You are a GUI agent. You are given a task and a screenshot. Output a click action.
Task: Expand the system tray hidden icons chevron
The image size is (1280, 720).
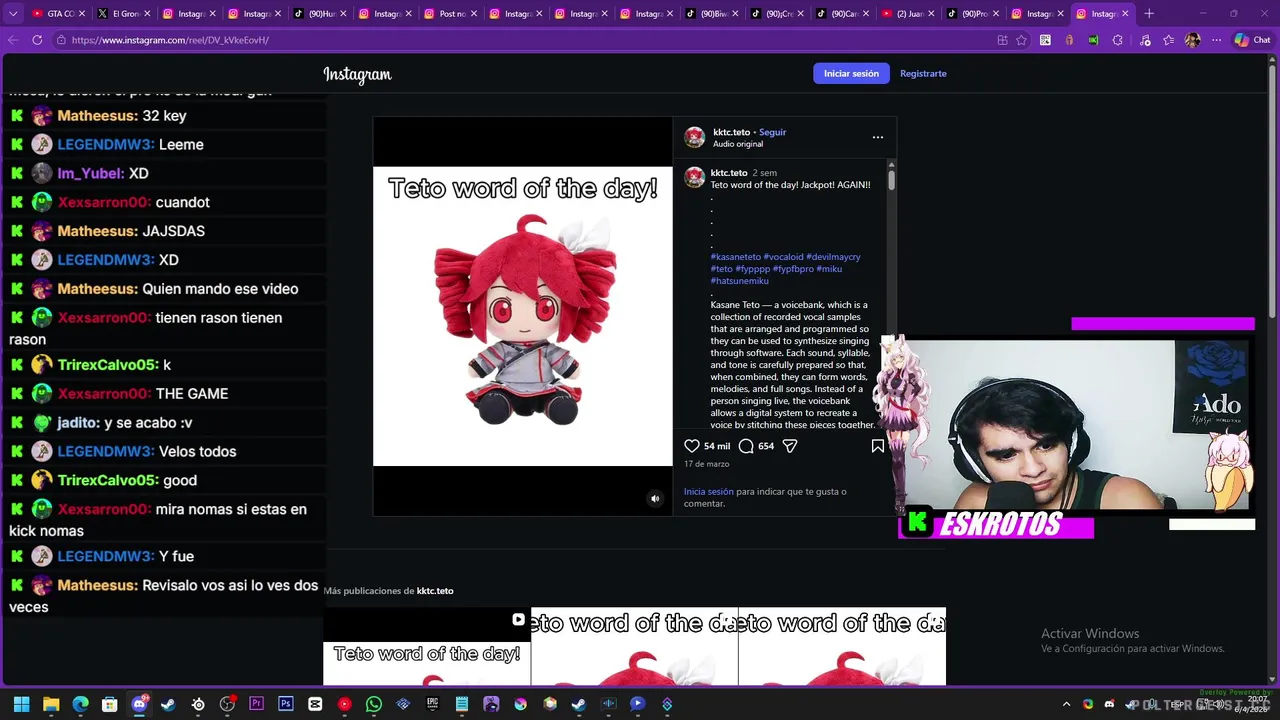point(1066,704)
